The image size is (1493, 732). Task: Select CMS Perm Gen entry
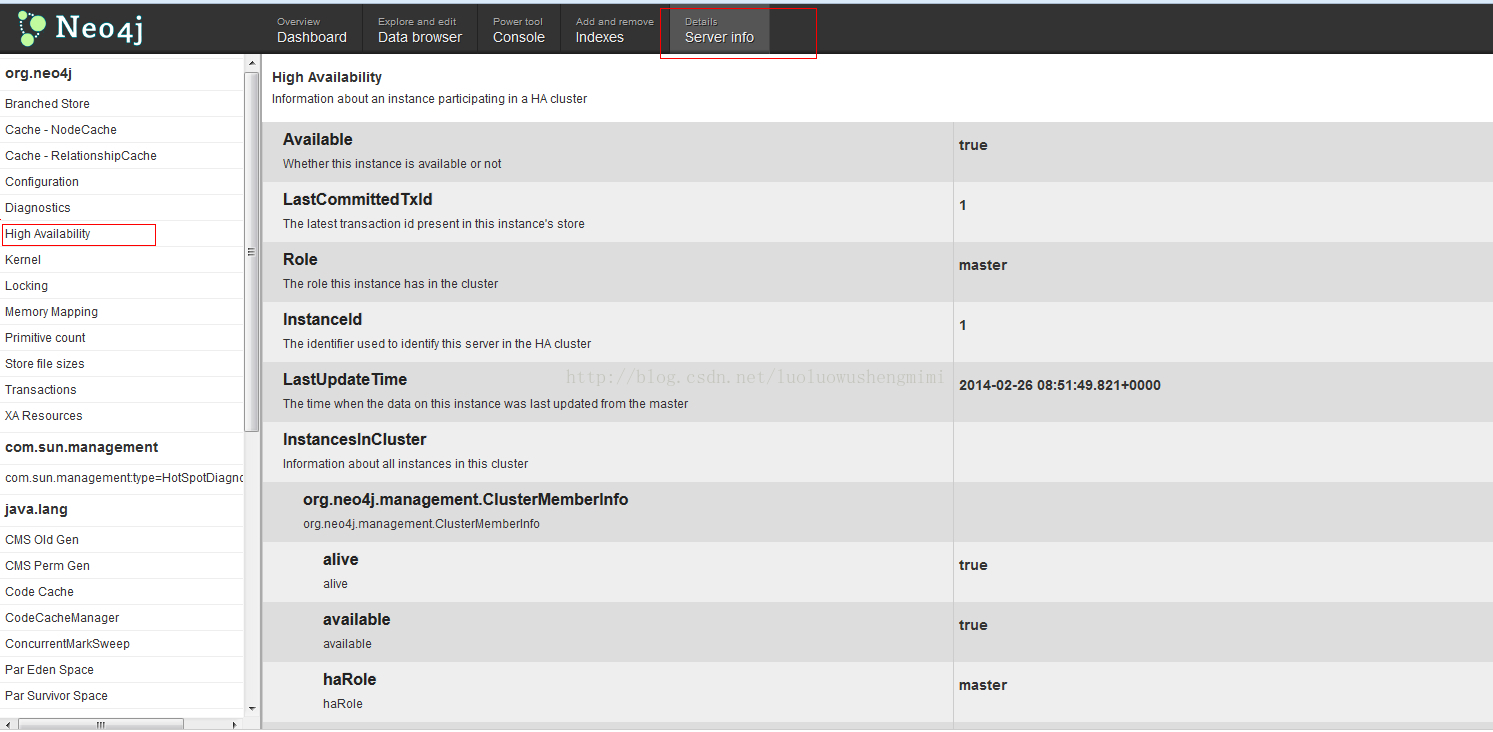[47, 566]
